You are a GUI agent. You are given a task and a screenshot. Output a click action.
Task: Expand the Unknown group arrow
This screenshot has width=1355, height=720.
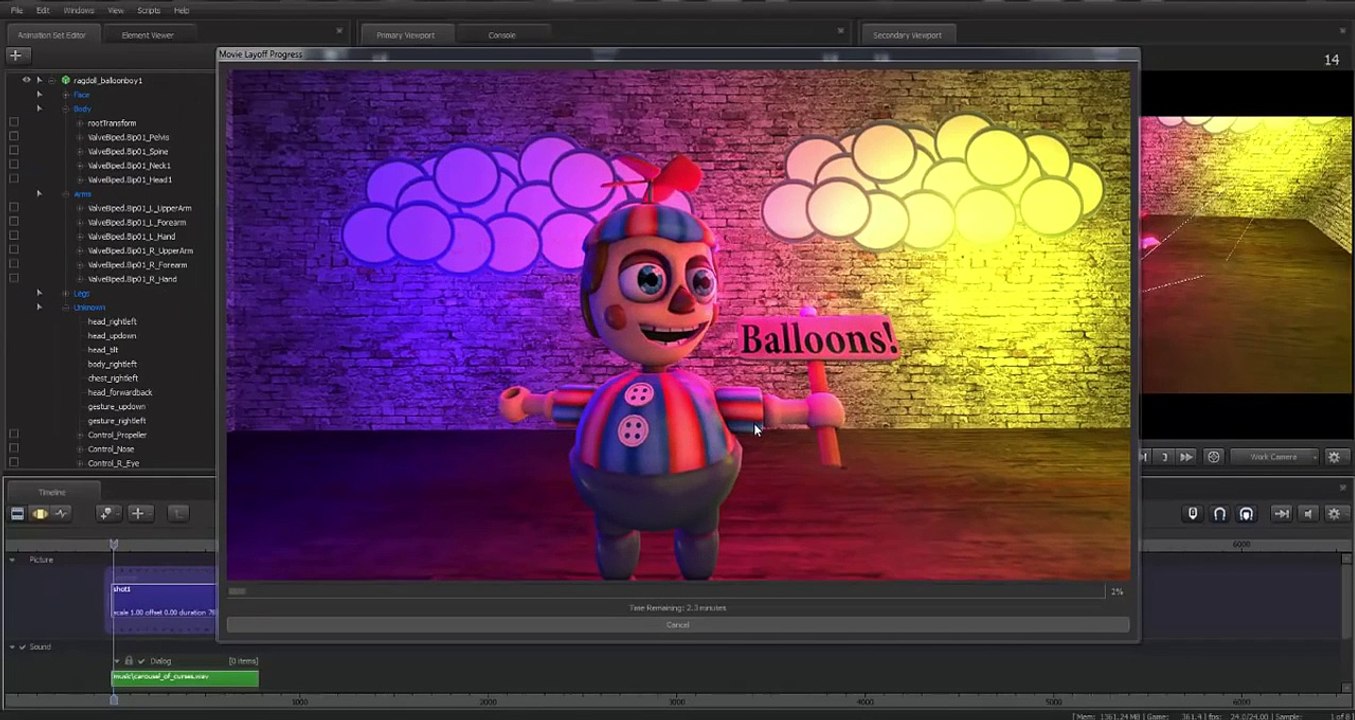(x=39, y=307)
